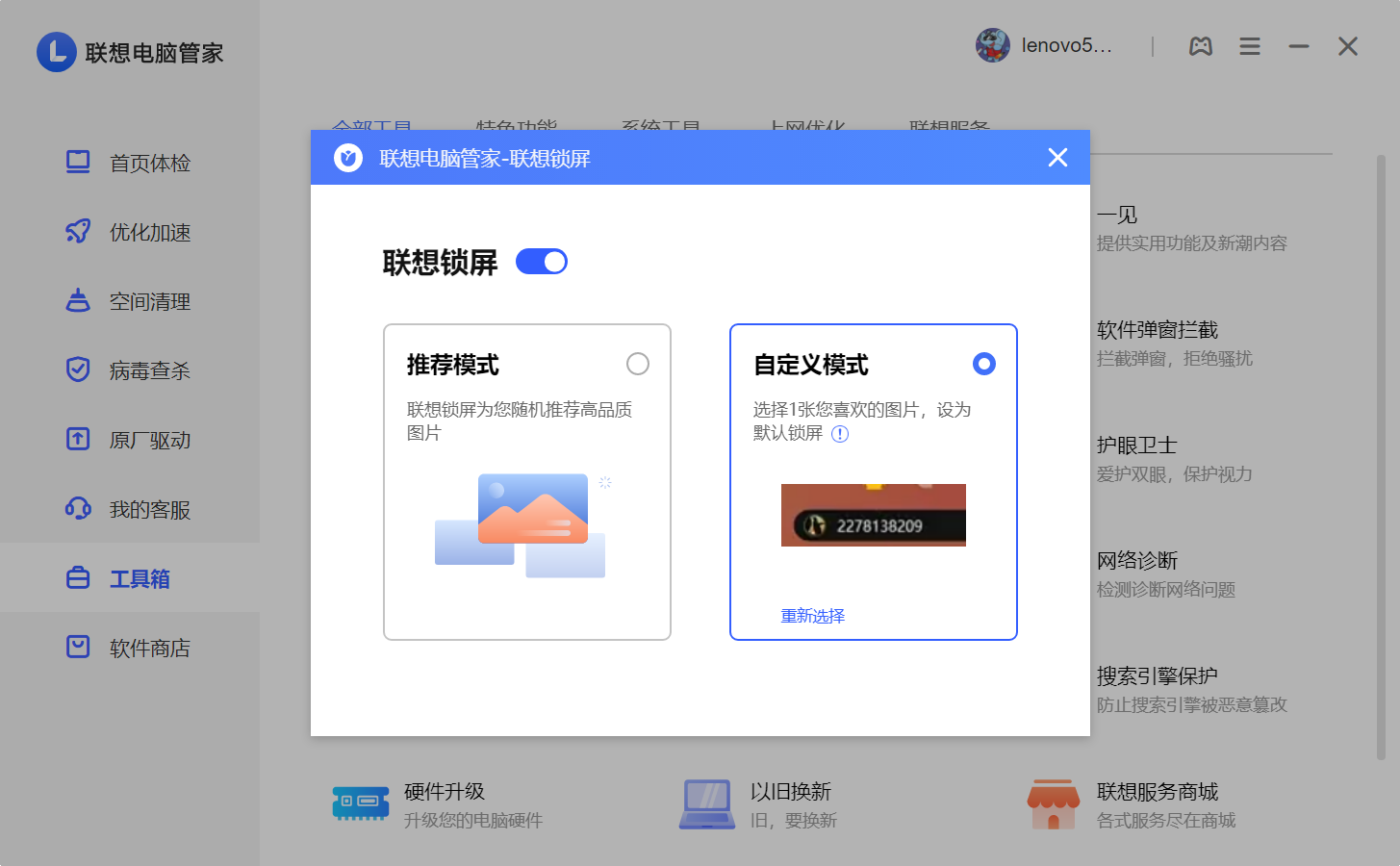Open 病毒查杀 shield item

point(129,370)
